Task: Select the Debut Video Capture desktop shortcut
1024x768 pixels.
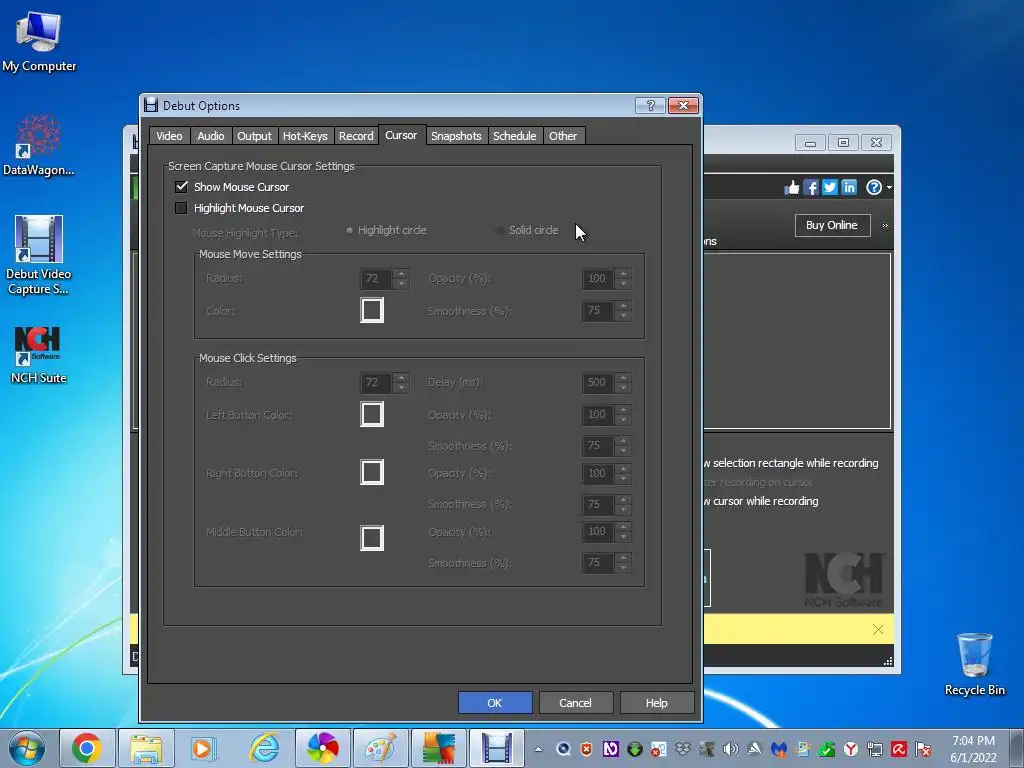Action: tap(39, 255)
